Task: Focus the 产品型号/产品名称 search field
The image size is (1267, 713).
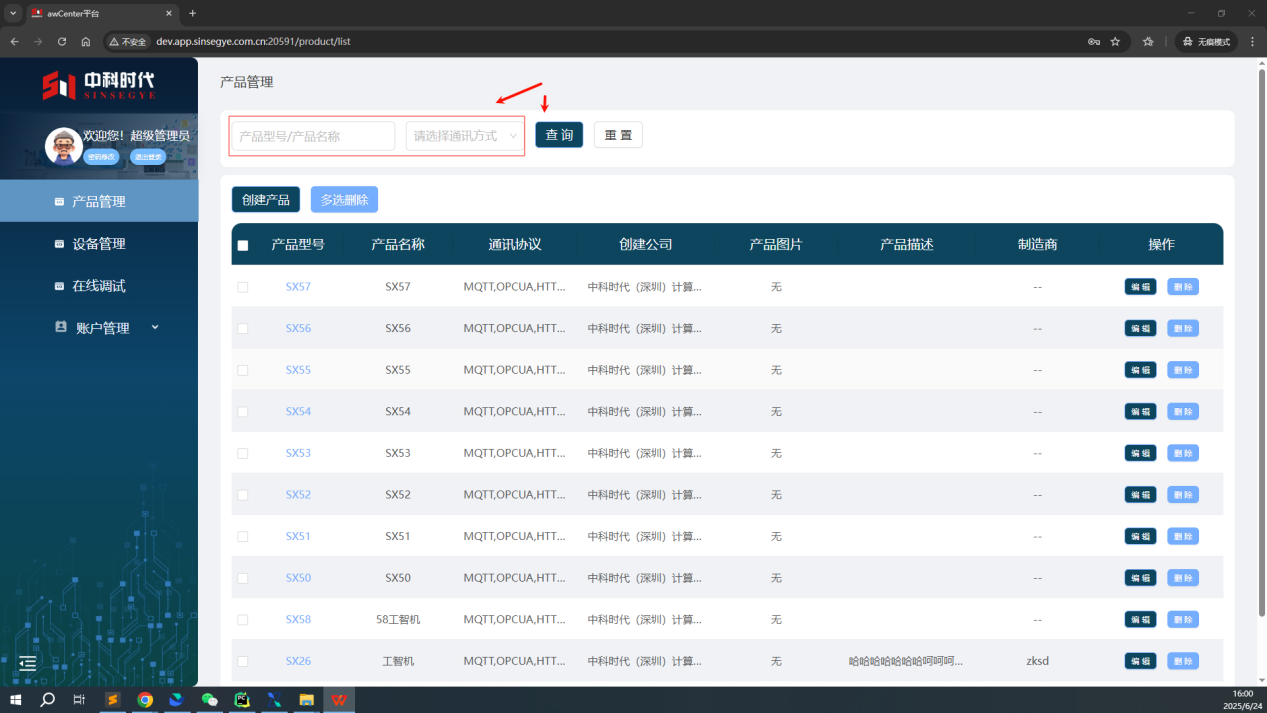Action: click(x=313, y=136)
